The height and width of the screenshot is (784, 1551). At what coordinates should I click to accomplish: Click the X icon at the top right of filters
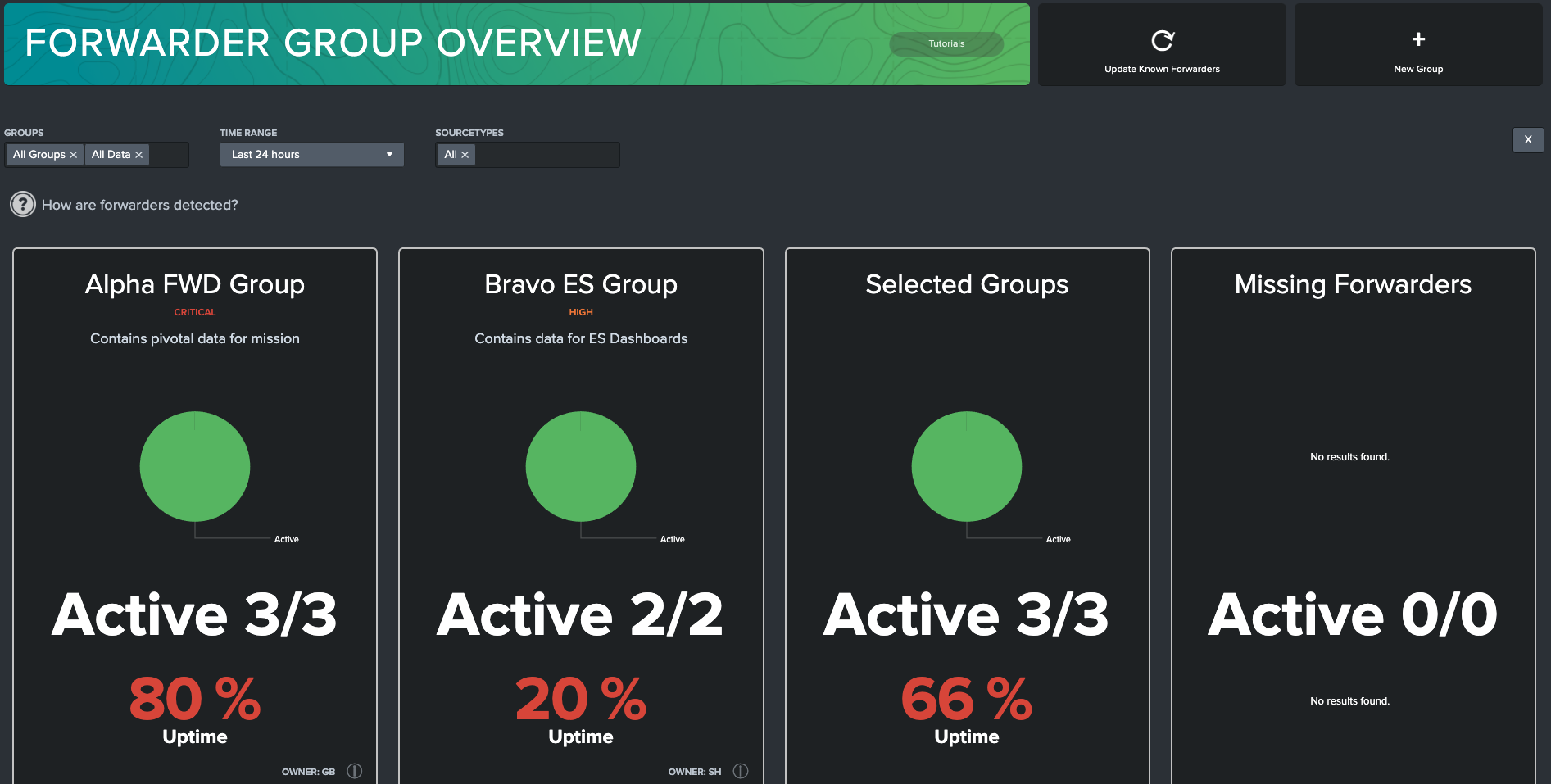click(1527, 139)
